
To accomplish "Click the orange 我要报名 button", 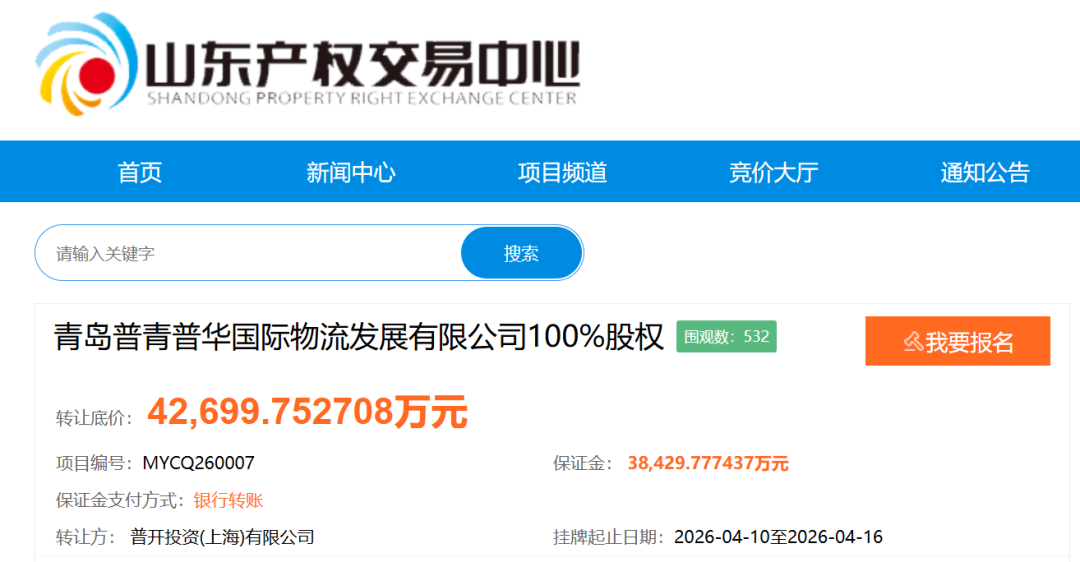I will pos(957,341).
